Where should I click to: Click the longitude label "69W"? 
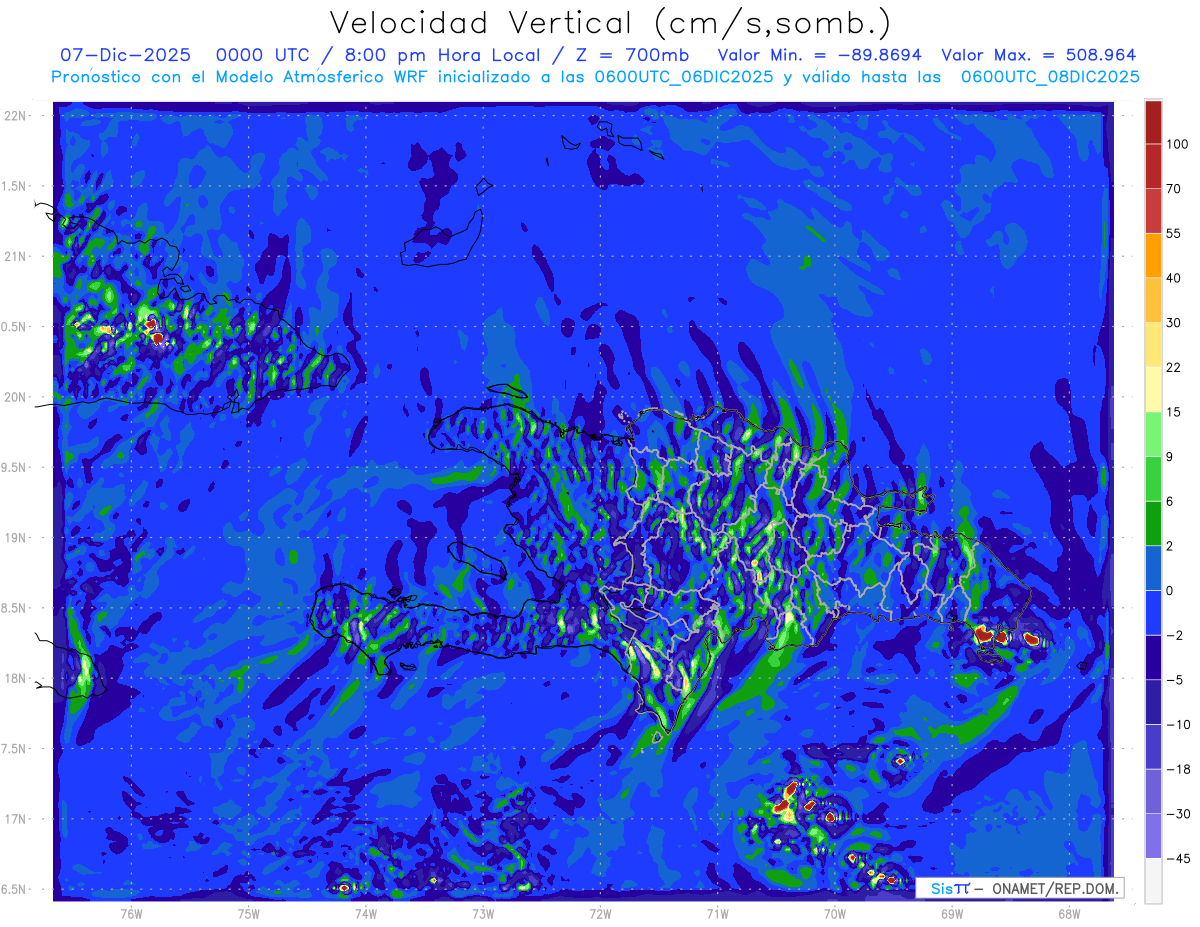952,913
